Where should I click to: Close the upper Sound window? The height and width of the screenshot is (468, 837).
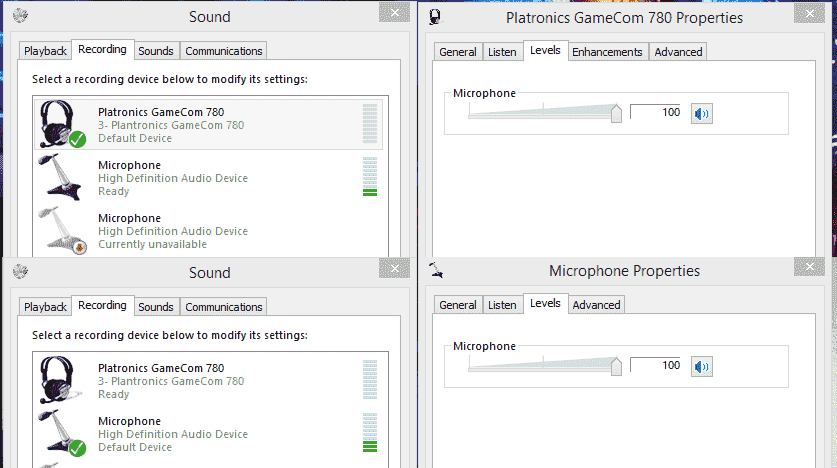(394, 13)
